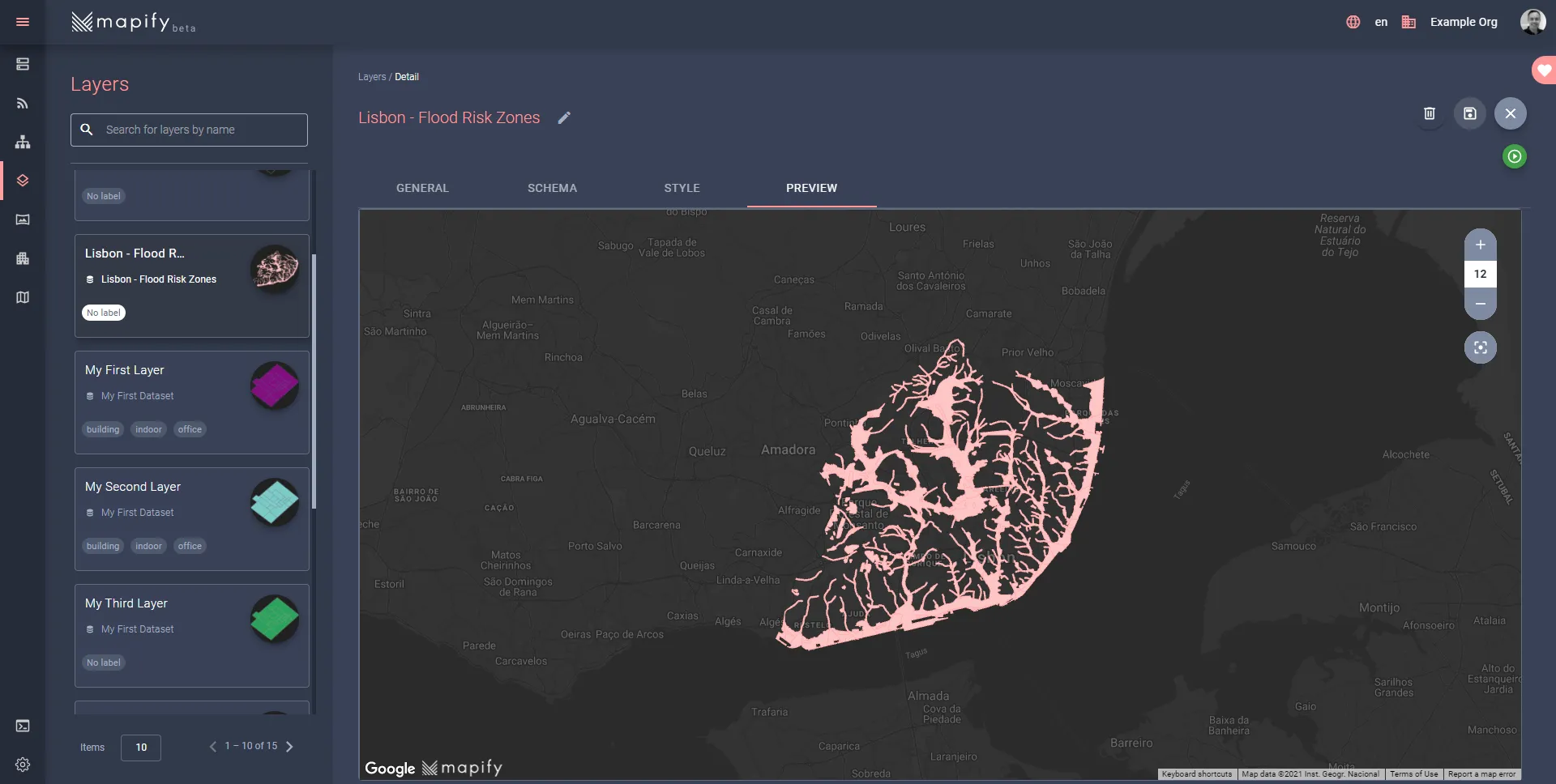This screenshot has height=784, width=1556.
Task: Open the items per page box
Action: [141, 748]
